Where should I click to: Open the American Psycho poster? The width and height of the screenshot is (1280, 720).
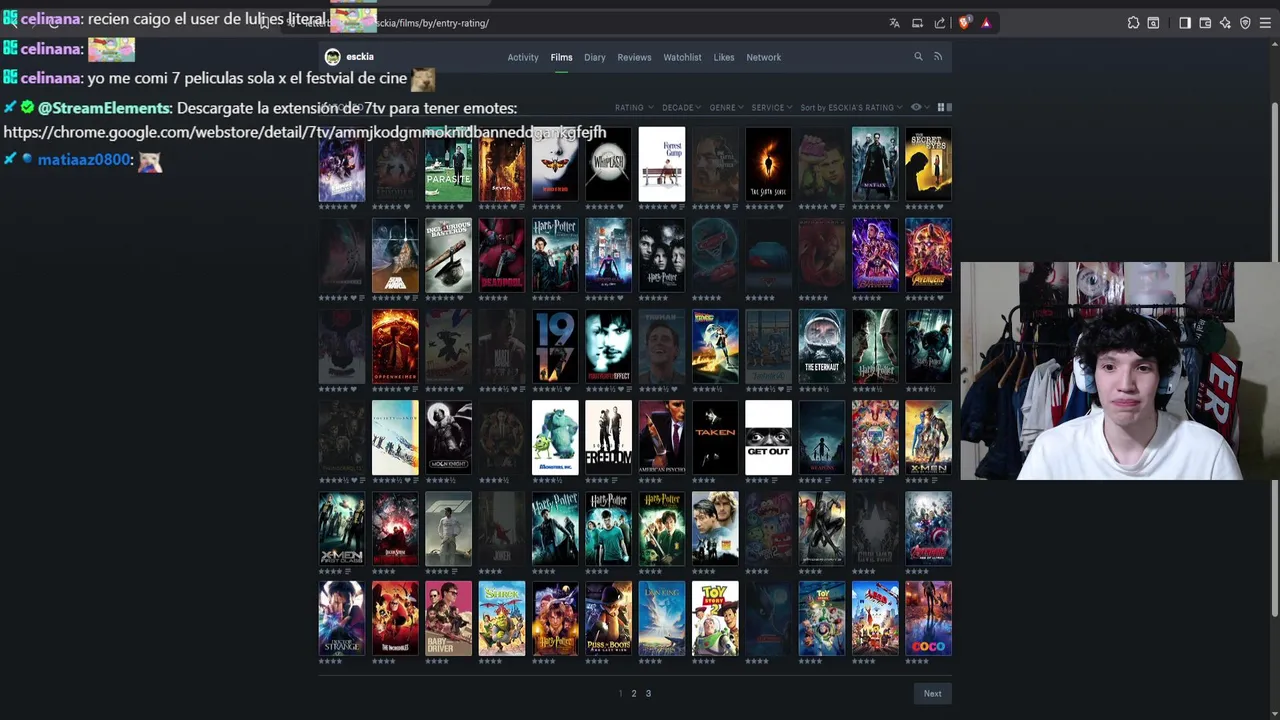point(662,437)
